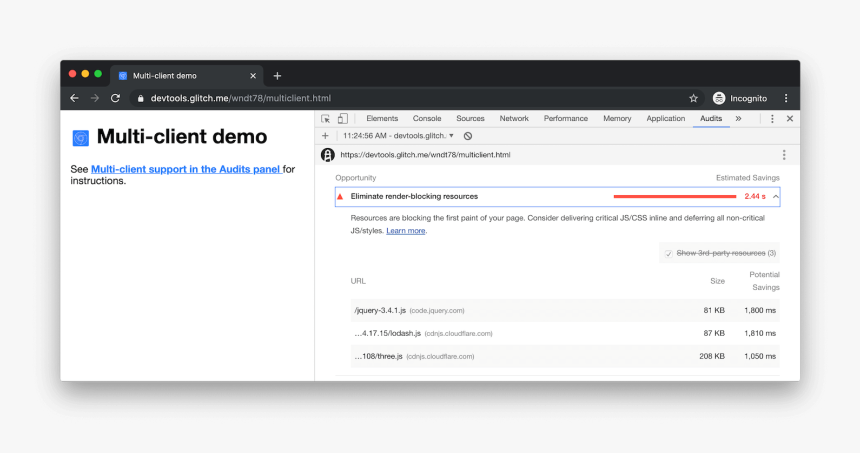Select the Audits tab
This screenshot has height=453, width=860.
(711, 118)
